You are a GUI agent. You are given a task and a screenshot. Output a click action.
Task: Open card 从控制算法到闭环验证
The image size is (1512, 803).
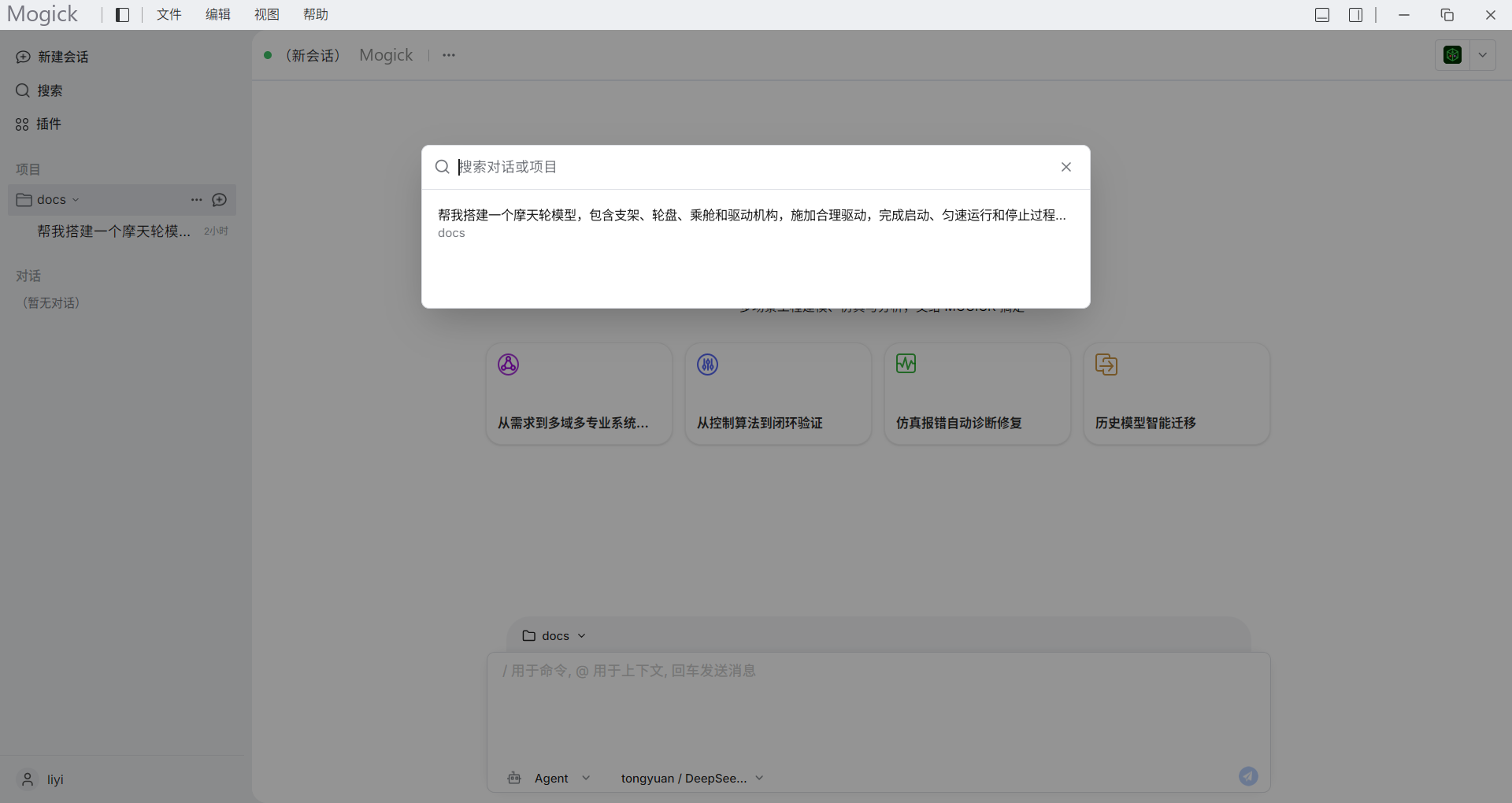(x=778, y=394)
